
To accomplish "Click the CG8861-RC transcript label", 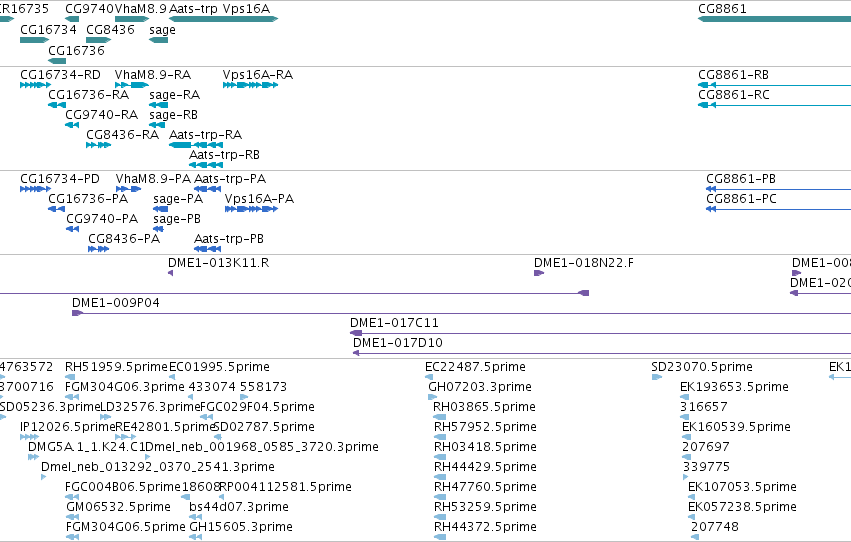I will click(x=734, y=94).
